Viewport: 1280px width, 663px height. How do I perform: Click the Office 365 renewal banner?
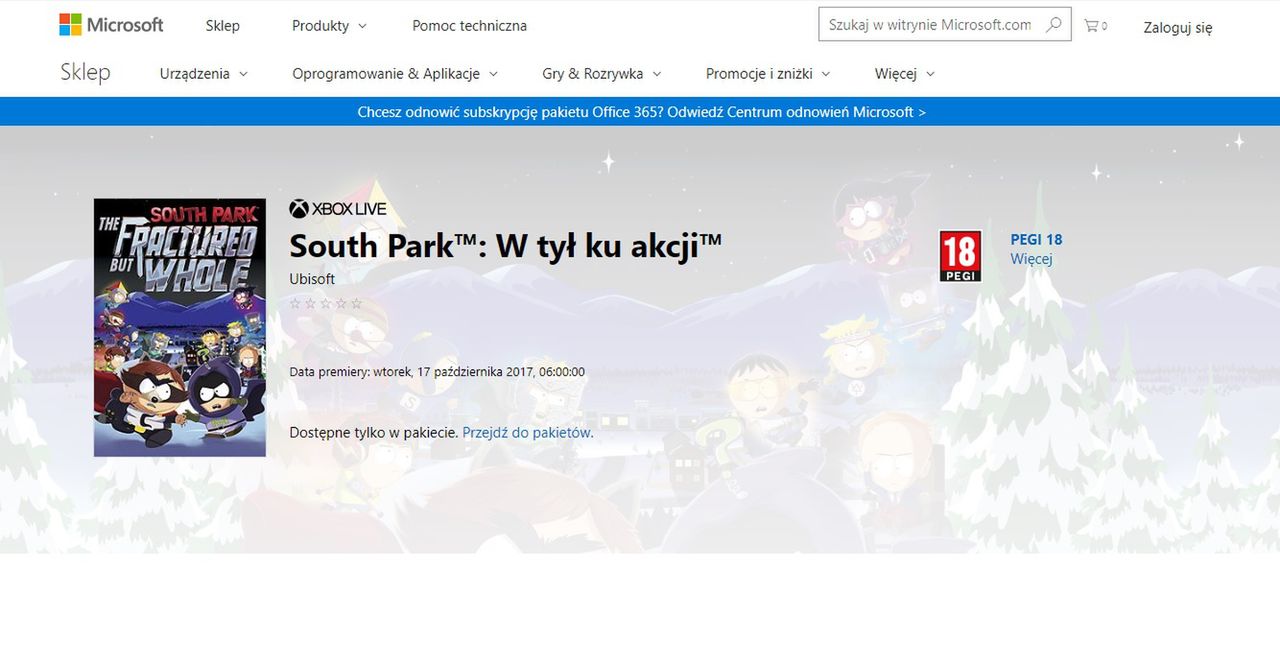click(x=640, y=112)
